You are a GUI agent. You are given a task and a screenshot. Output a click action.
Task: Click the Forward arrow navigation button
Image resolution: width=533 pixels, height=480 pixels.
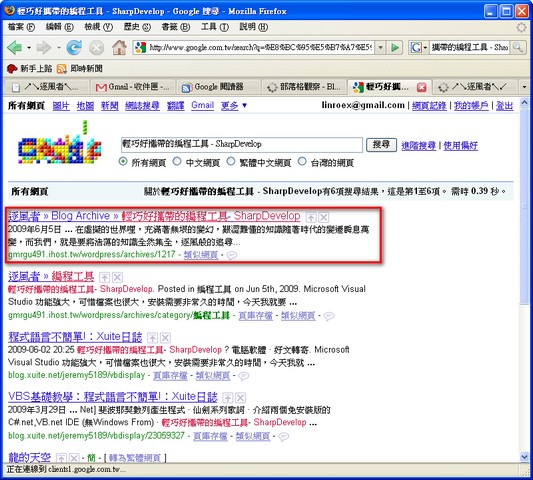point(44,48)
